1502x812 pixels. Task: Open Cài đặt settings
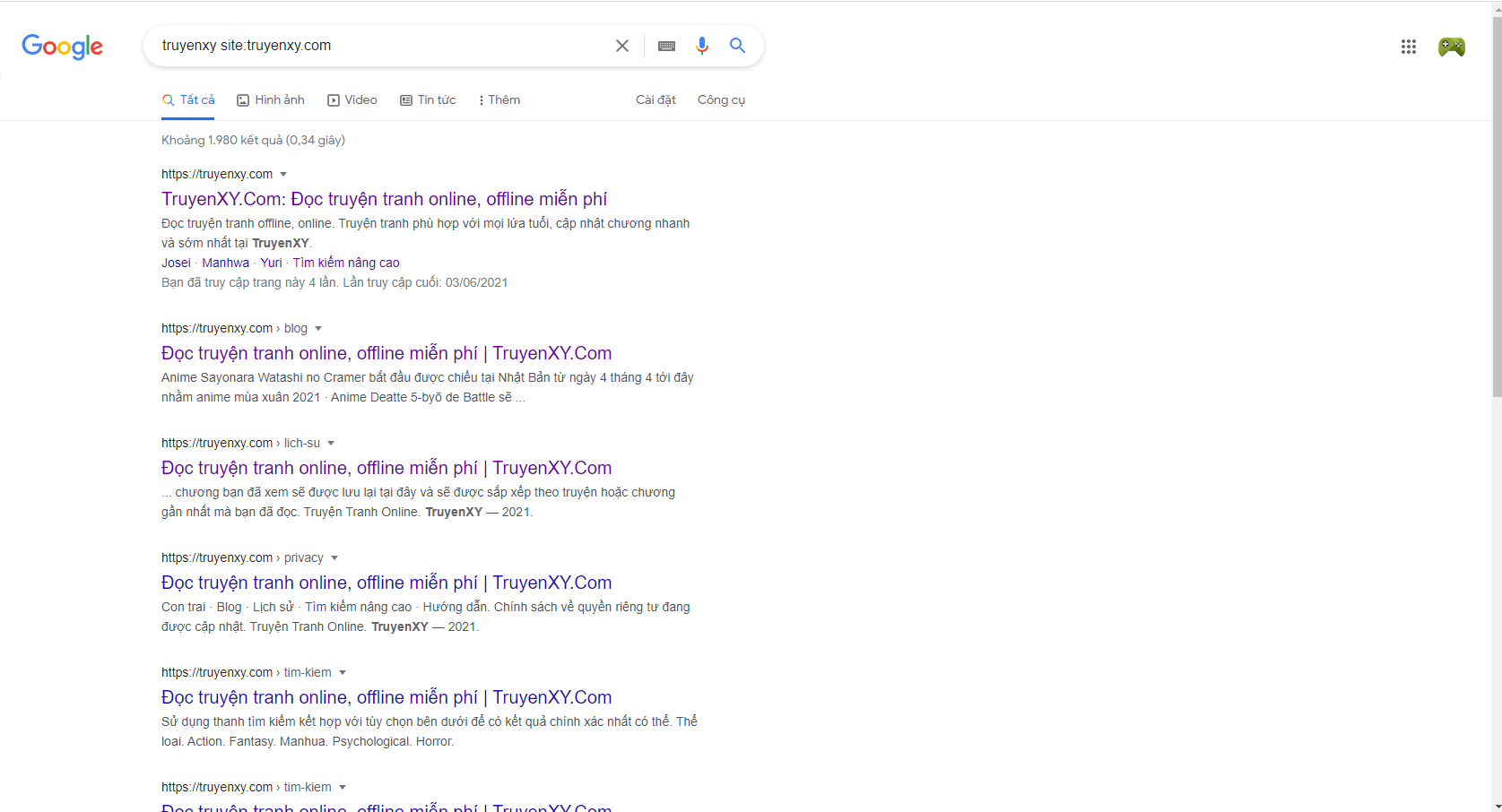pos(655,100)
